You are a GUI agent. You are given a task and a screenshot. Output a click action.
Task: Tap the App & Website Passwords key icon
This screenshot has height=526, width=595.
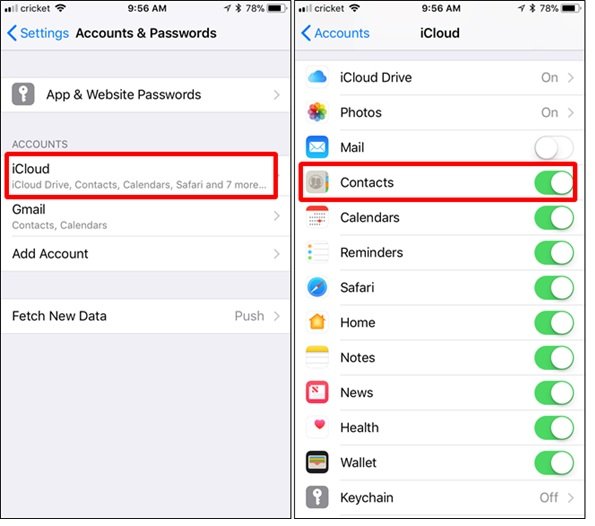click(23, 94)
